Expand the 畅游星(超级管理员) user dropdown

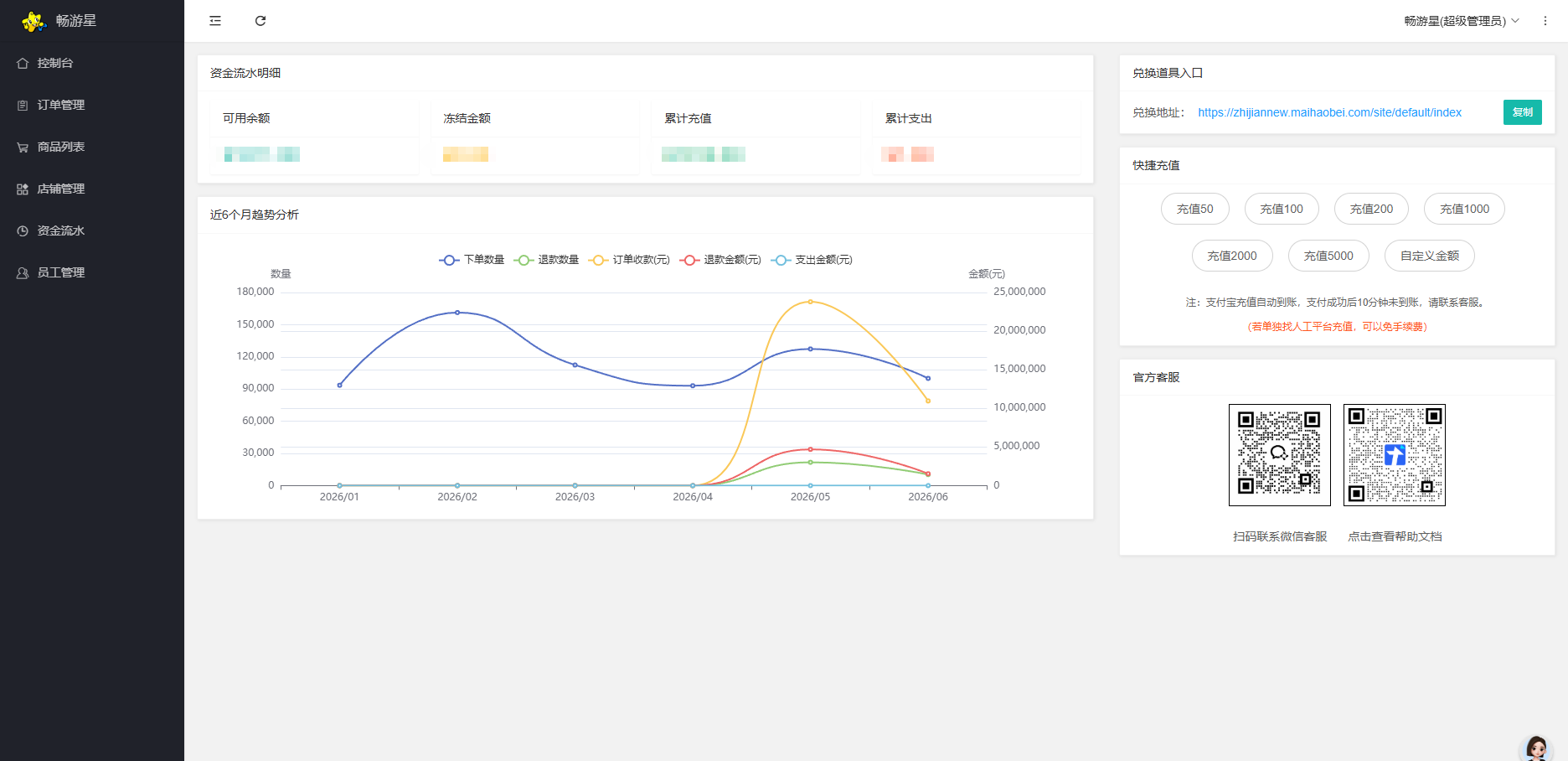click(x=1462, y=21)
